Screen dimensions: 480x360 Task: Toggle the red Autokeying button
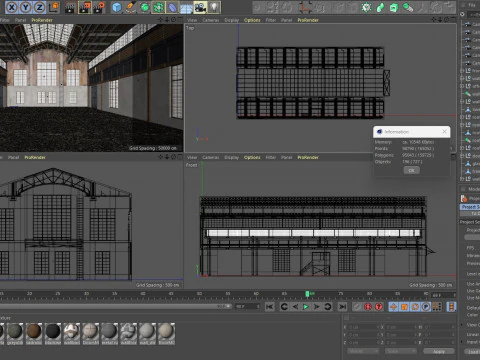[x=368, y=307]
